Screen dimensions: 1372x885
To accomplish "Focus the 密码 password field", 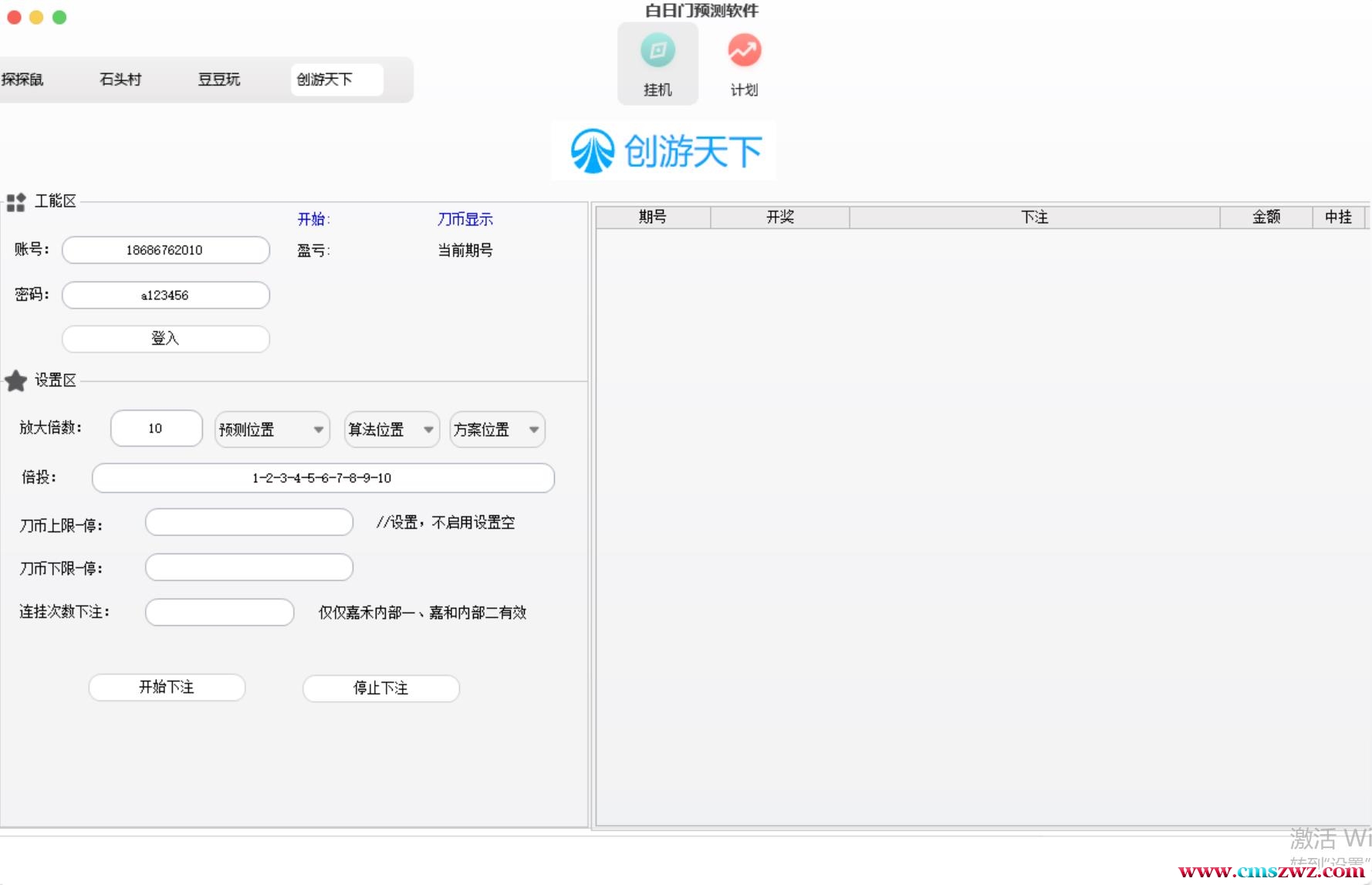I will [x=165, y=295].
